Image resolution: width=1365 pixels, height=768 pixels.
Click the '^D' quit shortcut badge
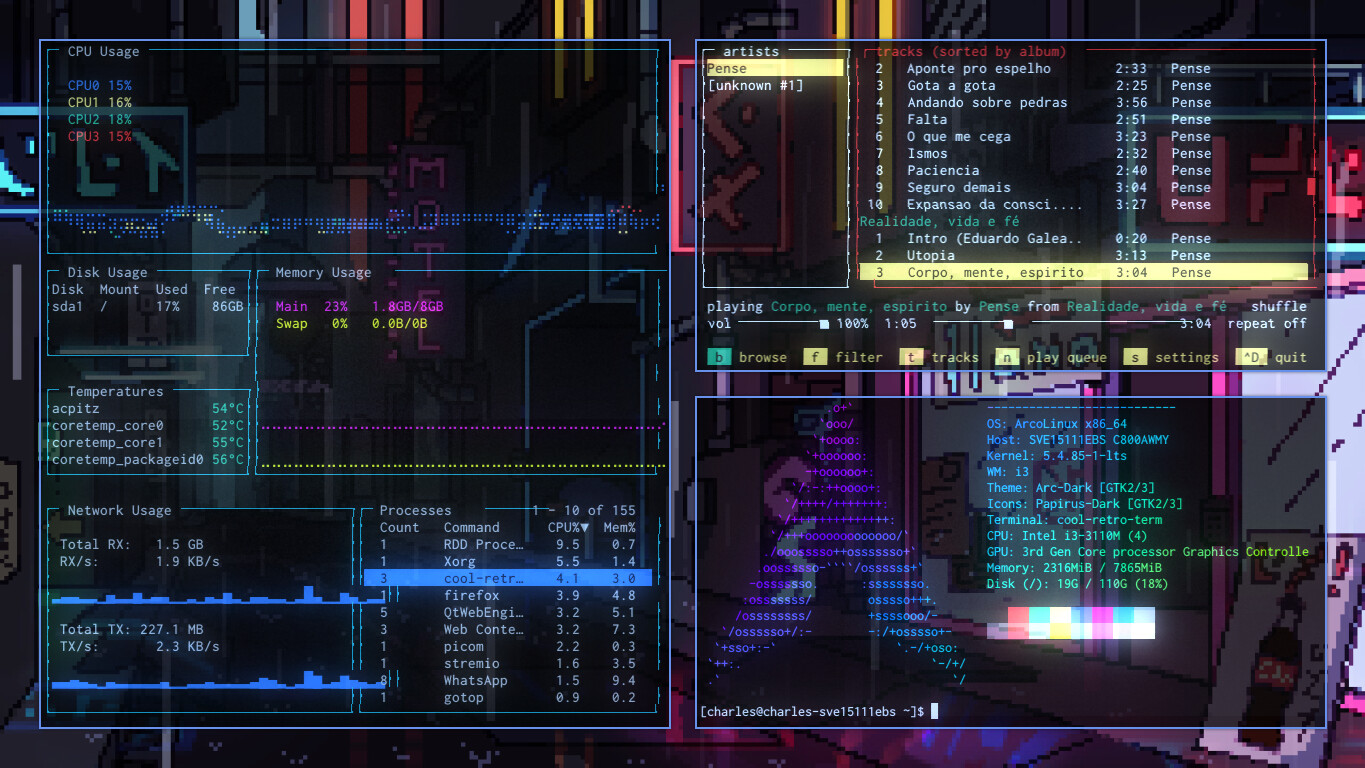click(1251, 357)
